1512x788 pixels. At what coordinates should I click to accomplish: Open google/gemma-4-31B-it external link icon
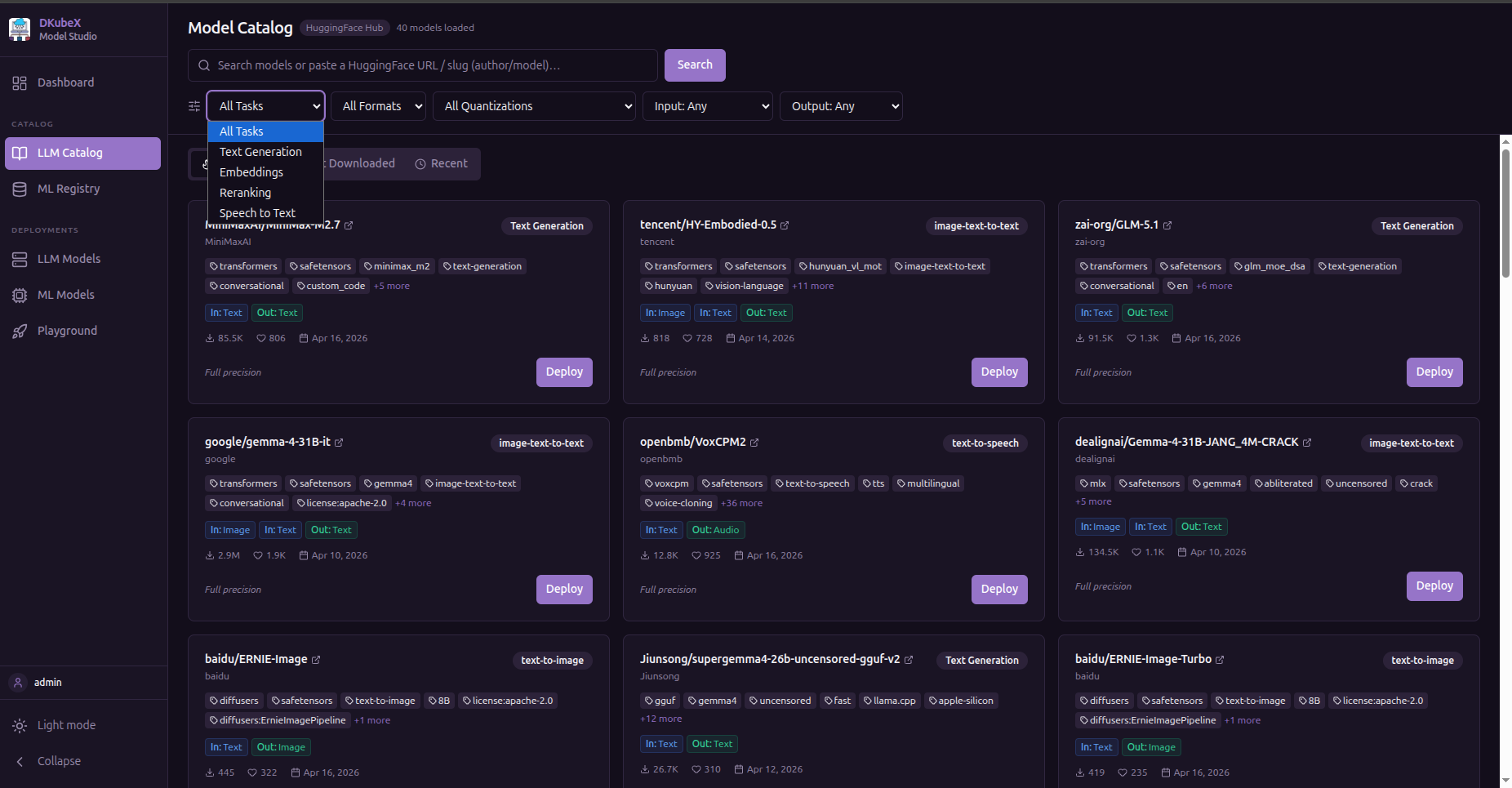tap(339, 443)
